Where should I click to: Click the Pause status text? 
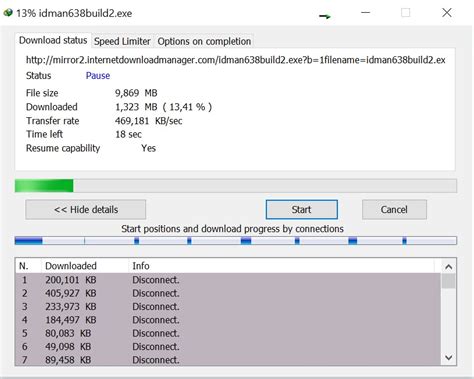(98, 76)
